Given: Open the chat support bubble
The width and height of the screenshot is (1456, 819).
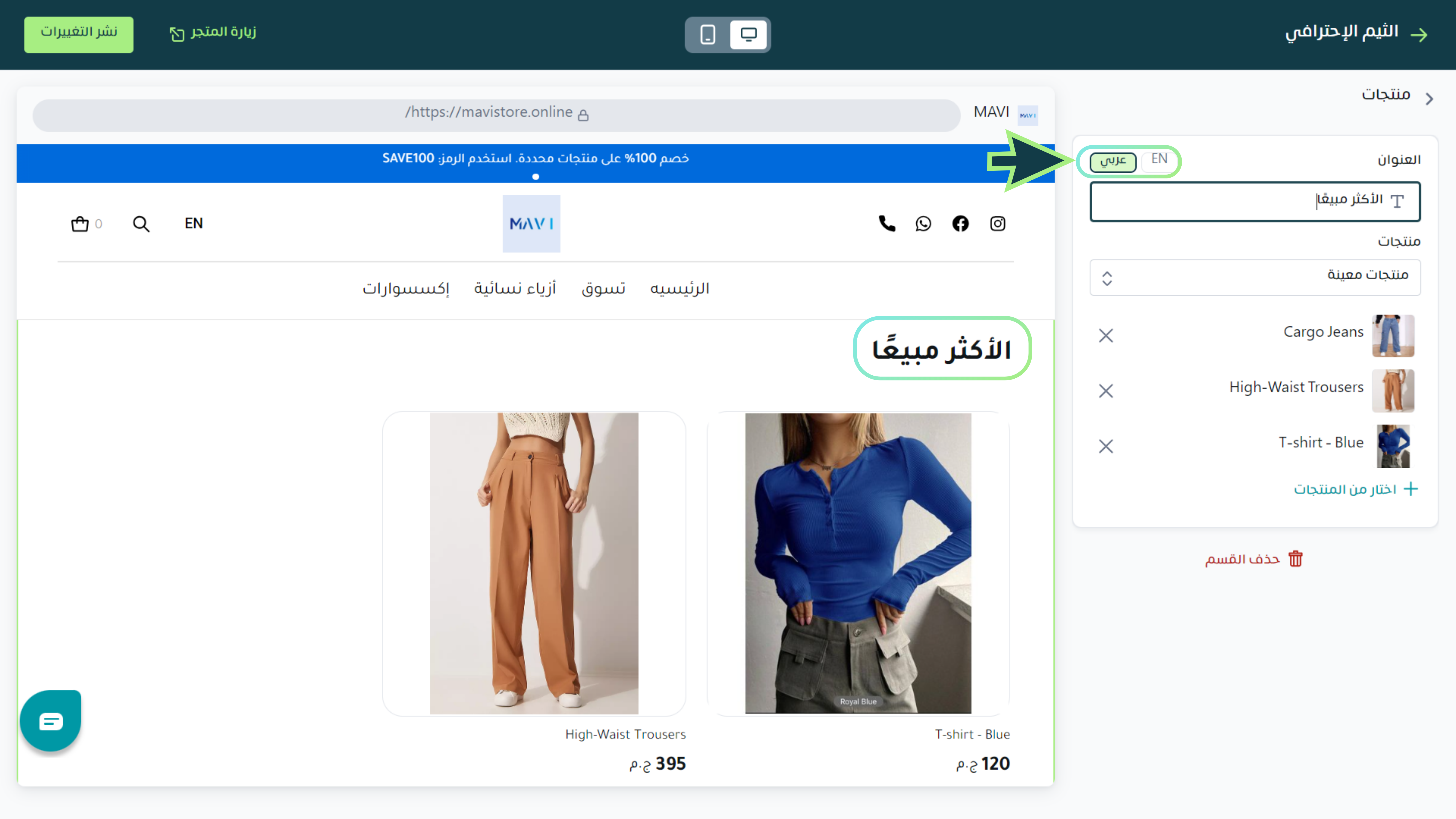Looking at the screenshot, I should pos(51,721).
